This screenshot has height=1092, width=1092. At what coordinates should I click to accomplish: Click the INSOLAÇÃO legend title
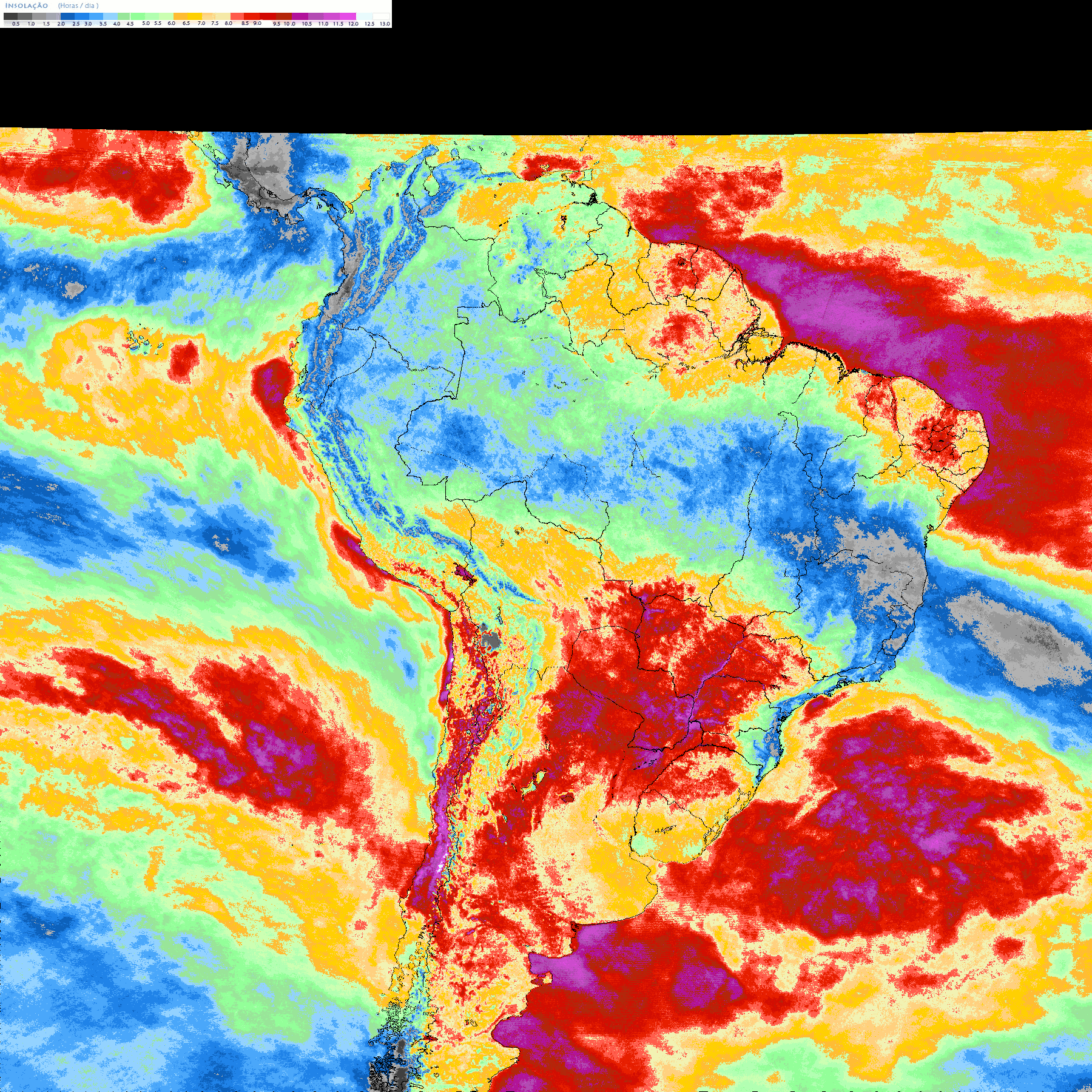(27, 5)
